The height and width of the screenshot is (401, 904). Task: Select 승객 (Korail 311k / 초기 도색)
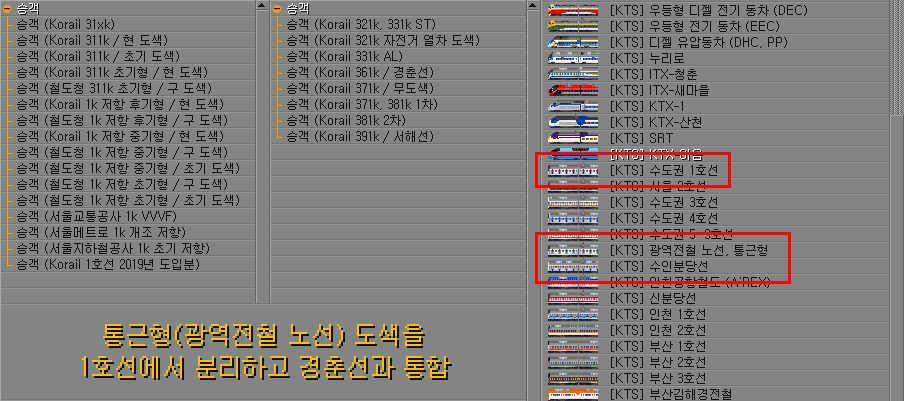tap(97, 56)
